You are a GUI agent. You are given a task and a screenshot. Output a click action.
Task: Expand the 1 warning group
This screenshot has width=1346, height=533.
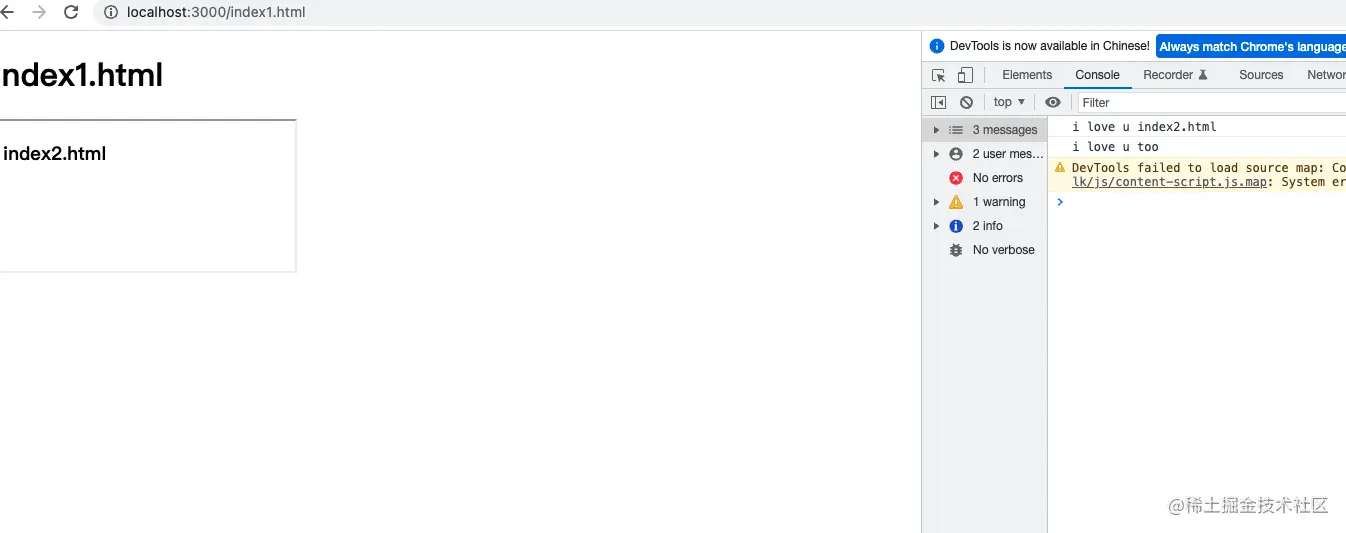(x=936, y=202)
